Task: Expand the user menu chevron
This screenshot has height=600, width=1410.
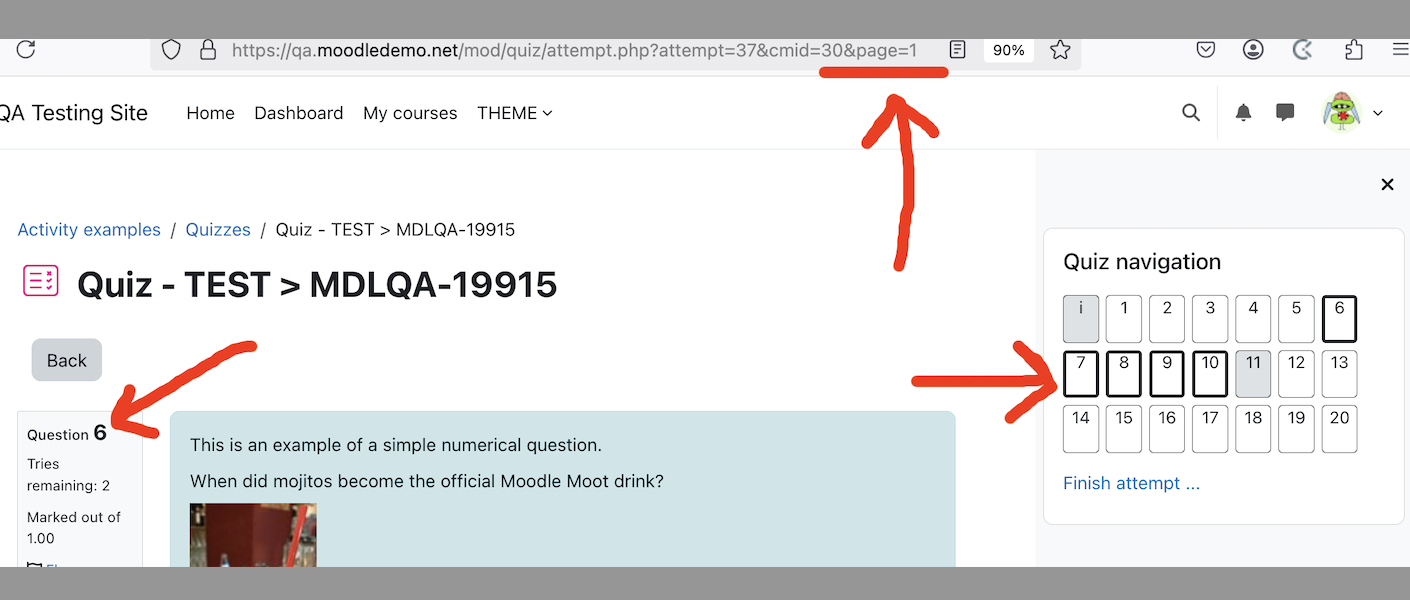Action: (1378, 113)
